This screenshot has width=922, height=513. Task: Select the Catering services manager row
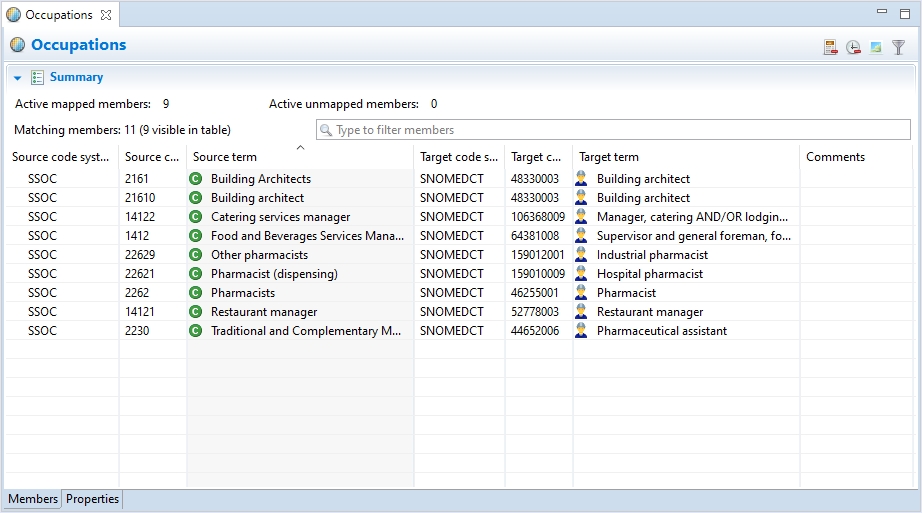[280, 217]
